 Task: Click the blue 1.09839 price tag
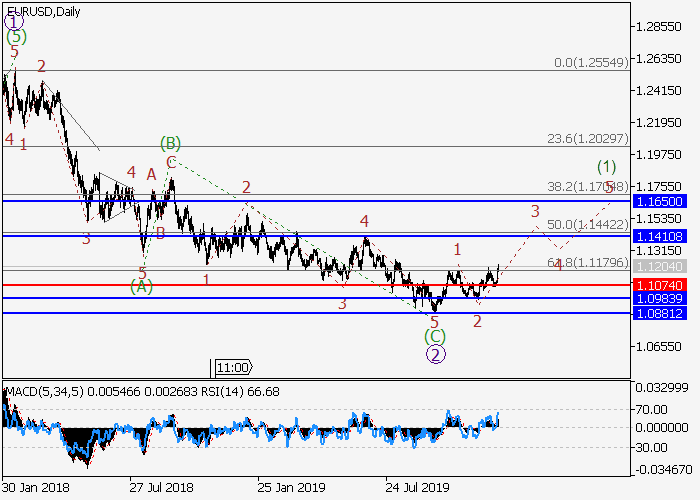(x=659, y=299)
